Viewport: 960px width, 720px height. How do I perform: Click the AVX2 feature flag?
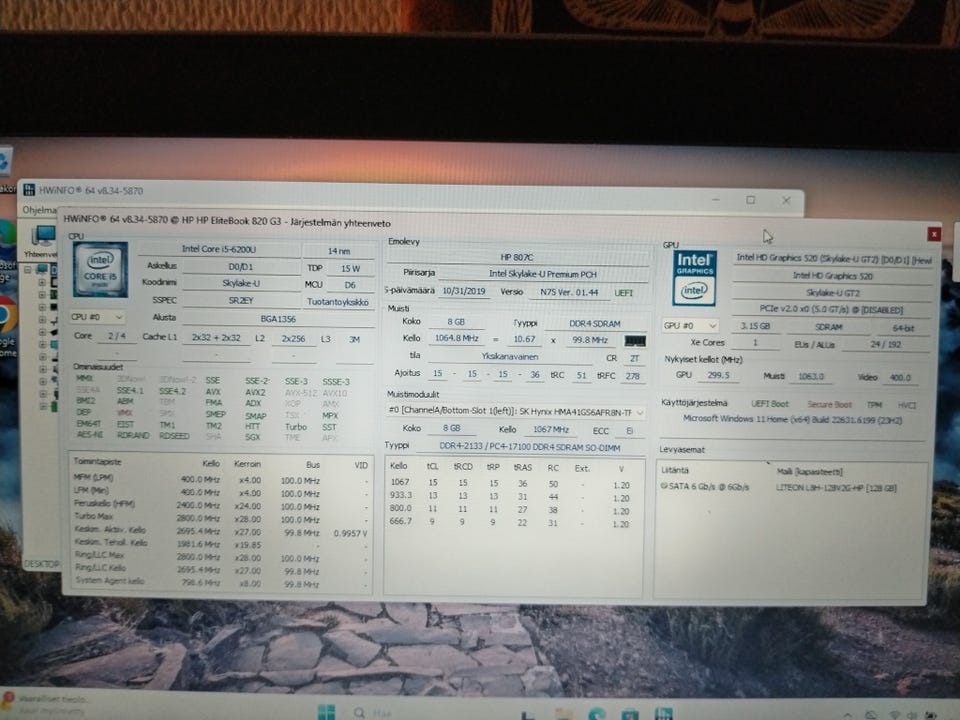[255, 392]
